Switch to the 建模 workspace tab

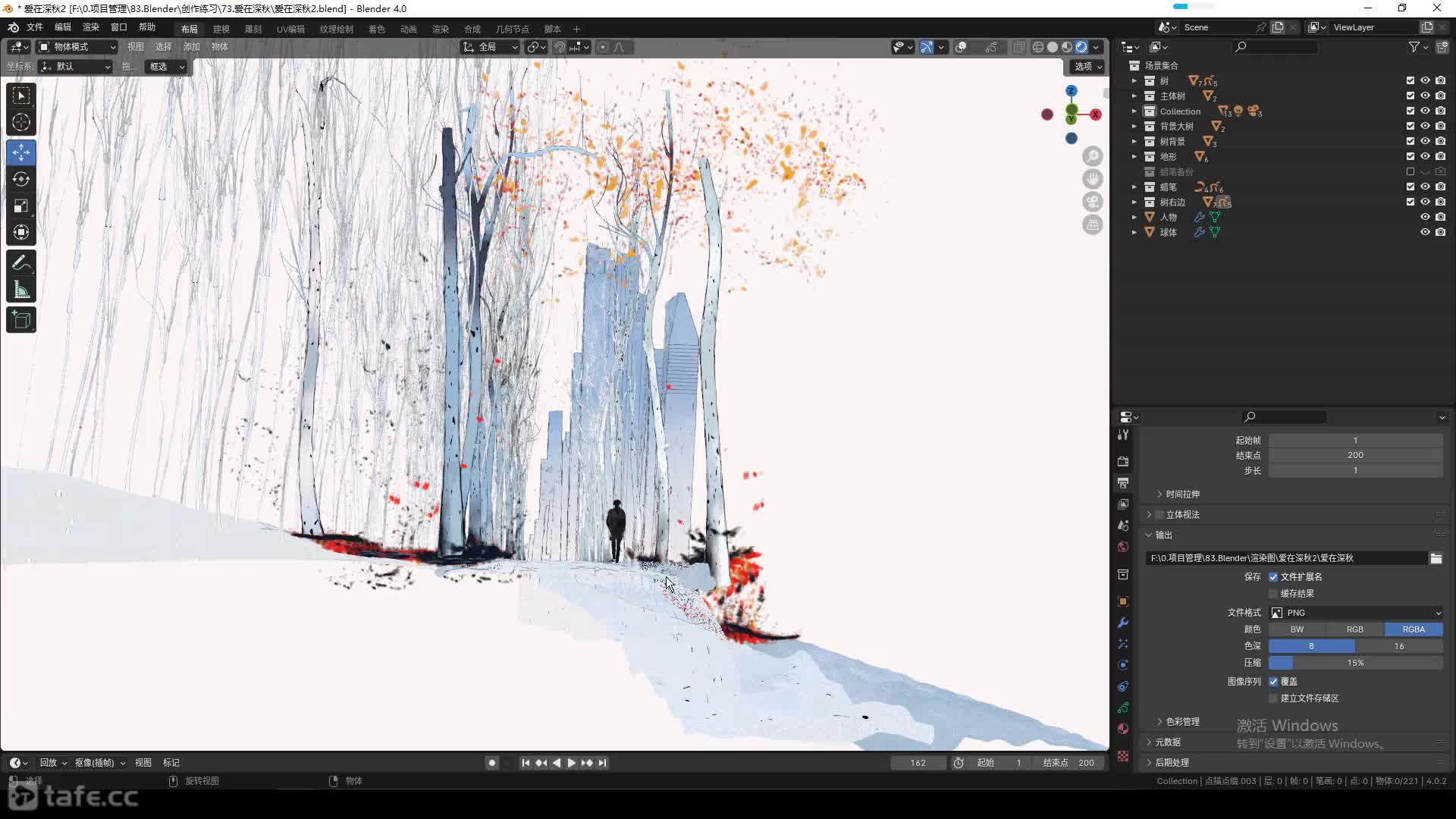[221, 29]
